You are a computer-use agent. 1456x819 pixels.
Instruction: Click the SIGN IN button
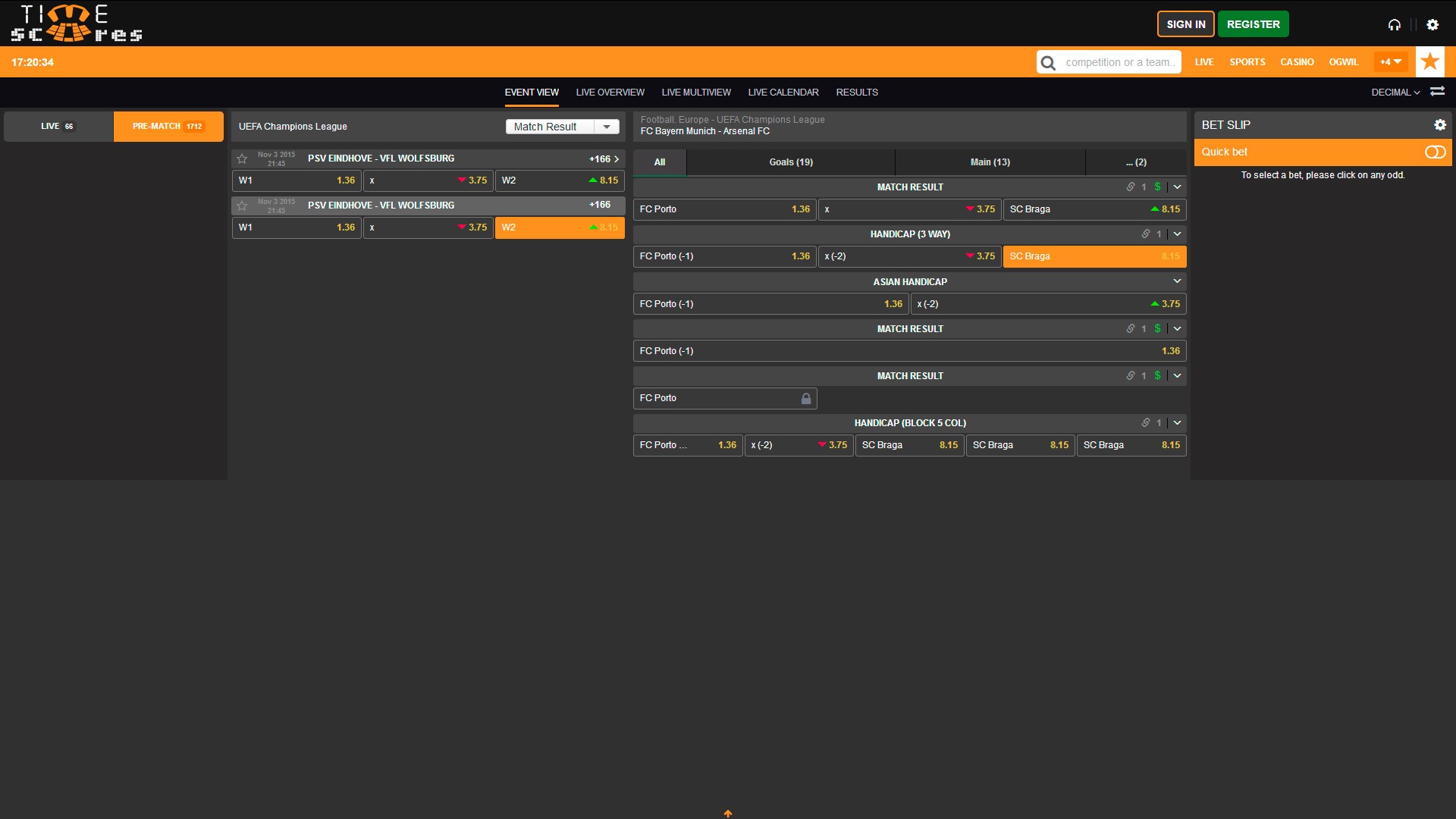[1185, 24]
